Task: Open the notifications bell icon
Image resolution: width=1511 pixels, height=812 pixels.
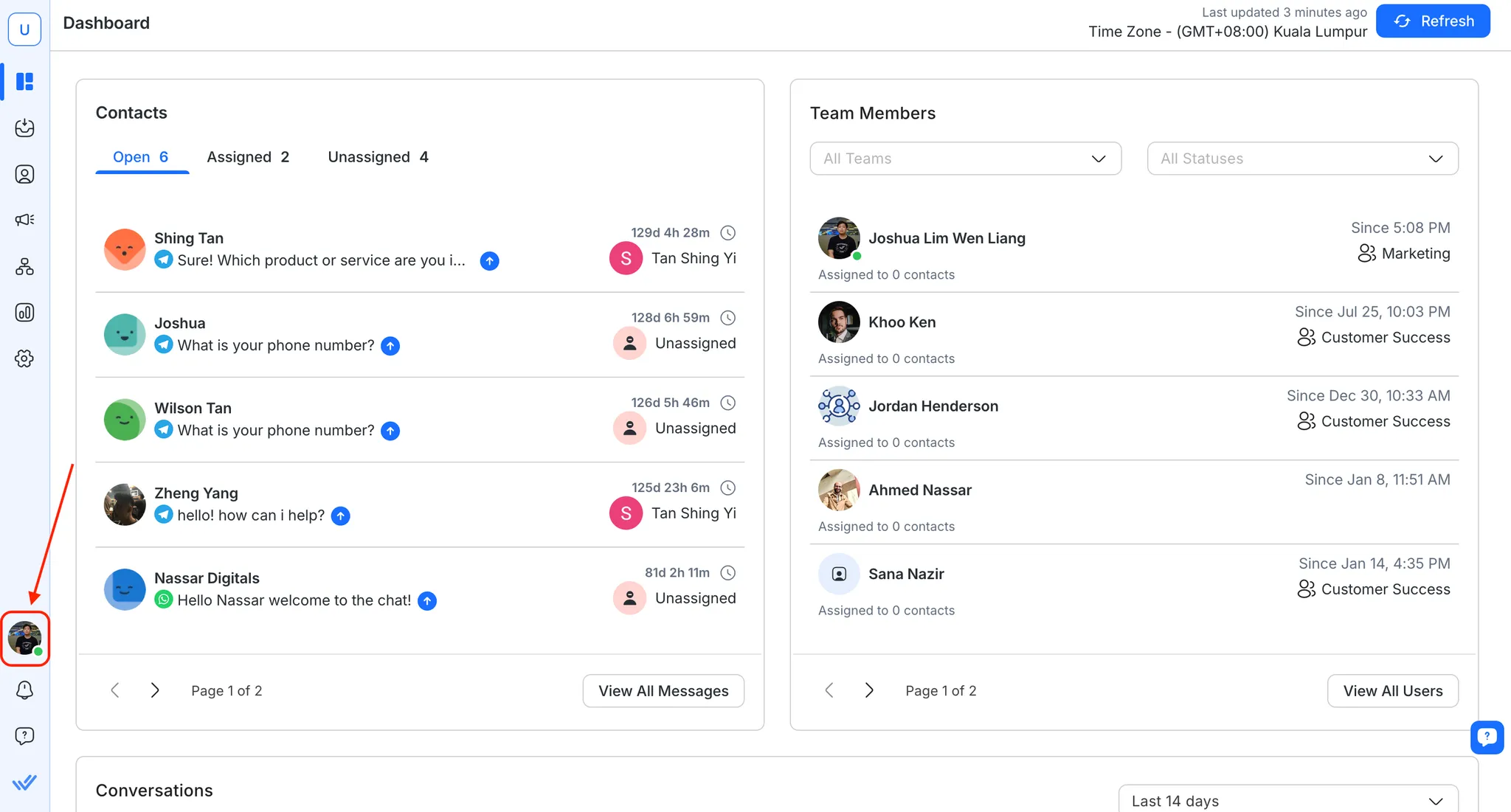Action: (24, 690)
